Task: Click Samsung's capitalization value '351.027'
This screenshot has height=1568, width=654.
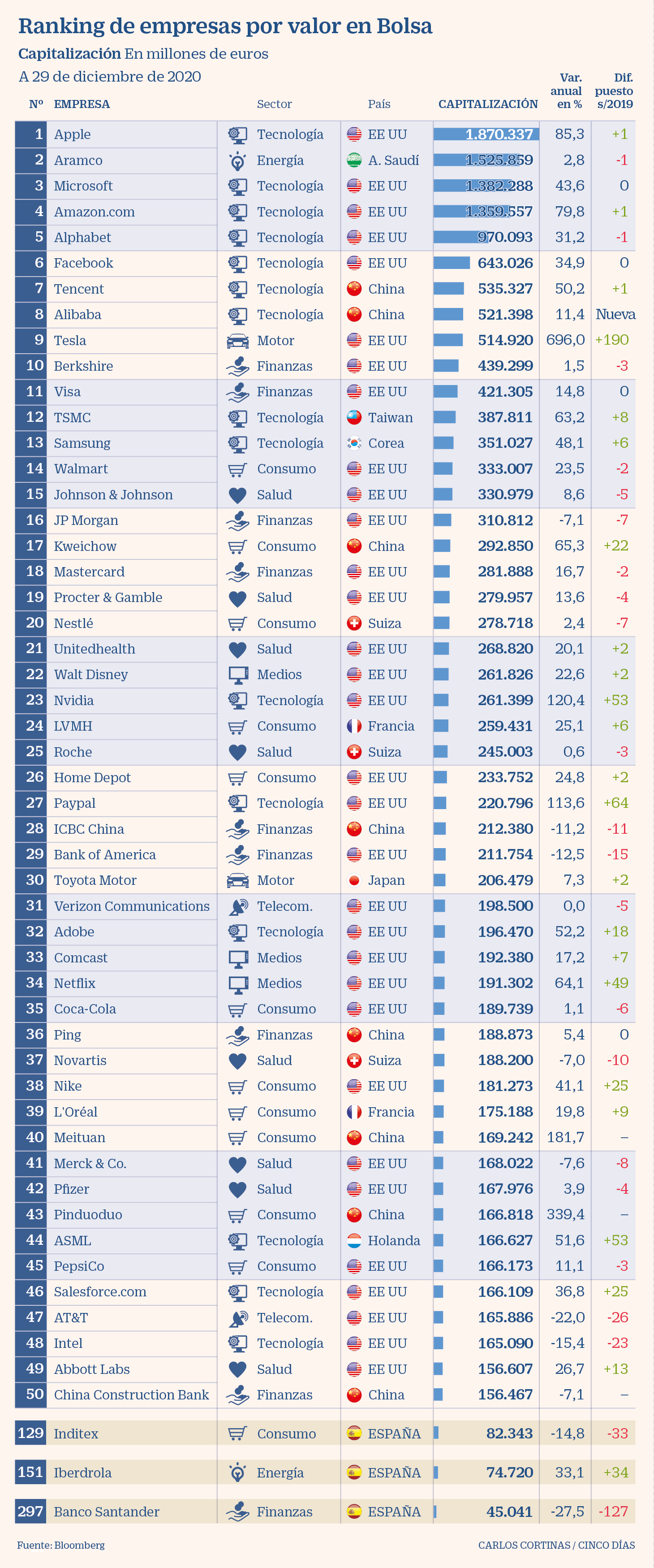Action: tap(505, 443)
